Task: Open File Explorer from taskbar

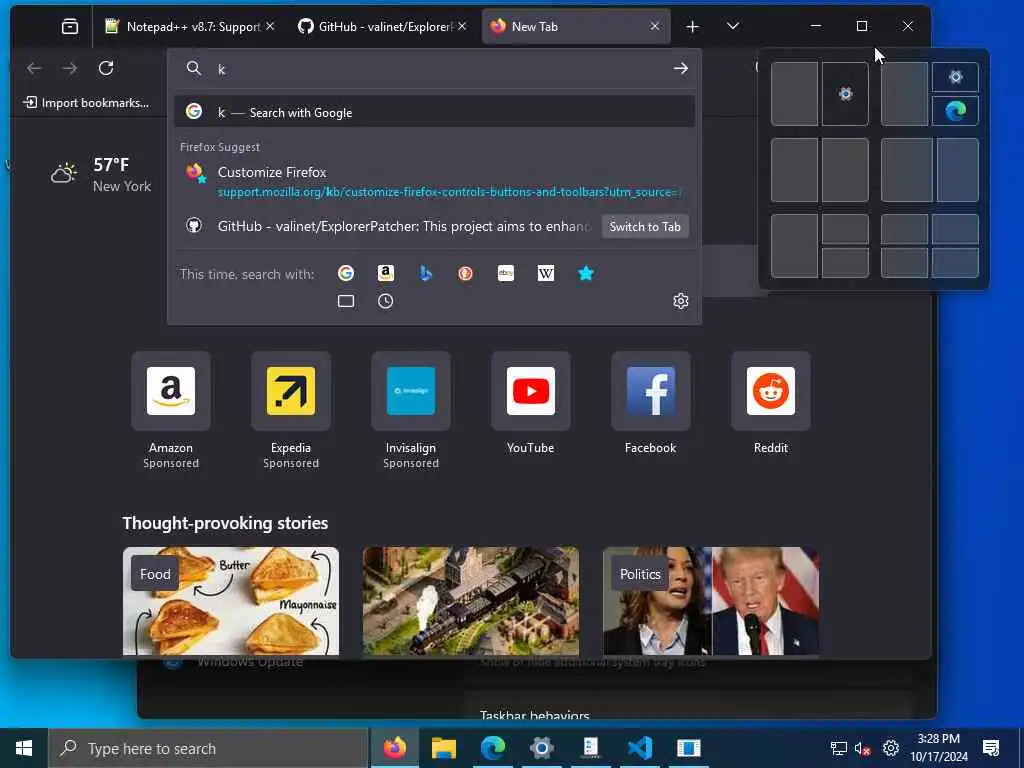Action: pos(444,748)
